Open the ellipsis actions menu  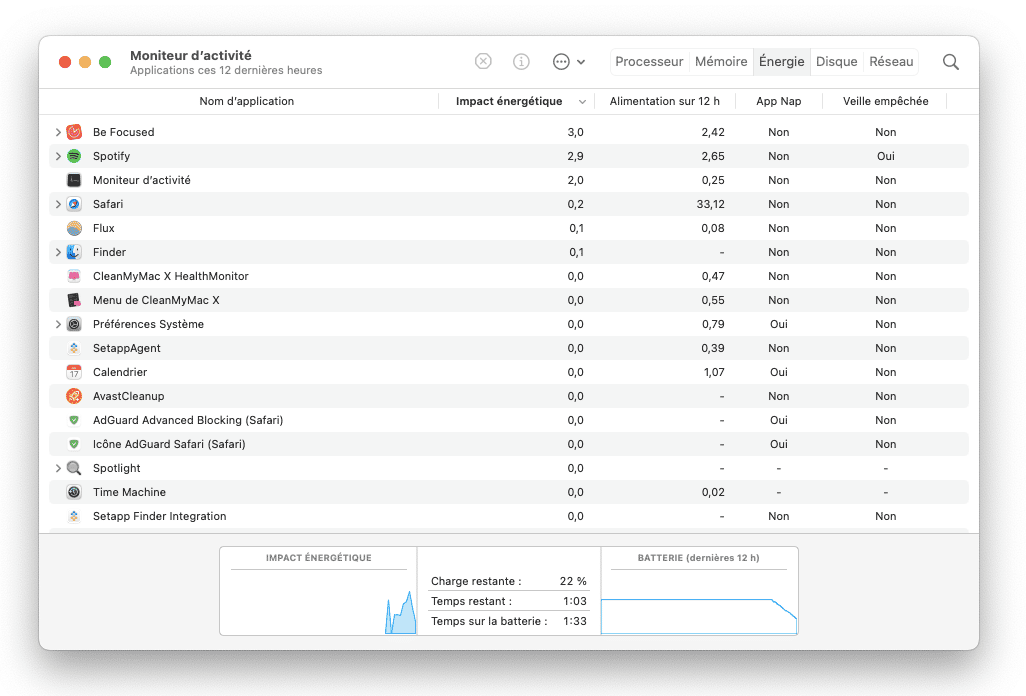coord(569,61)
